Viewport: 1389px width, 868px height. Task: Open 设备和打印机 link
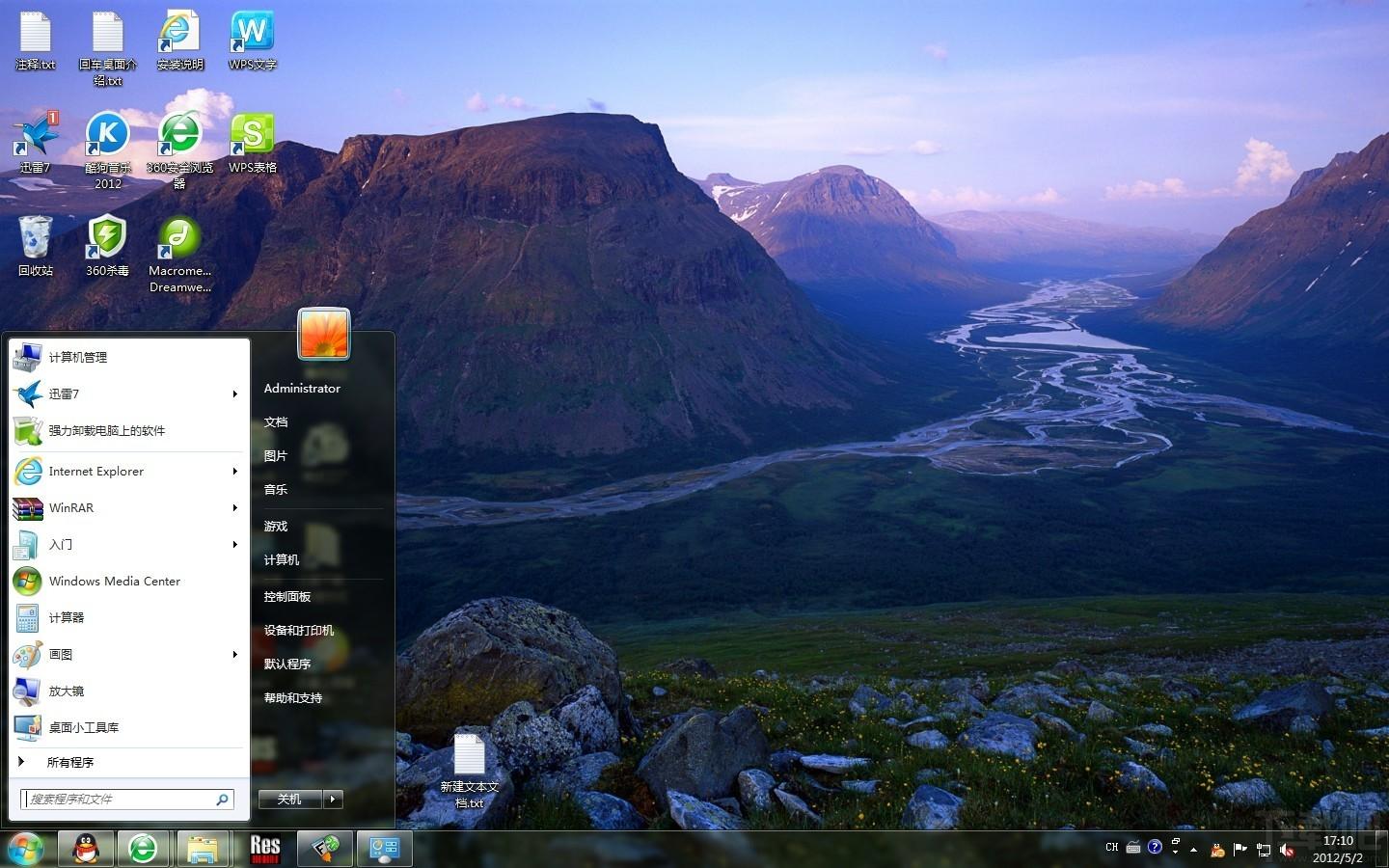(x=299, y=630)
